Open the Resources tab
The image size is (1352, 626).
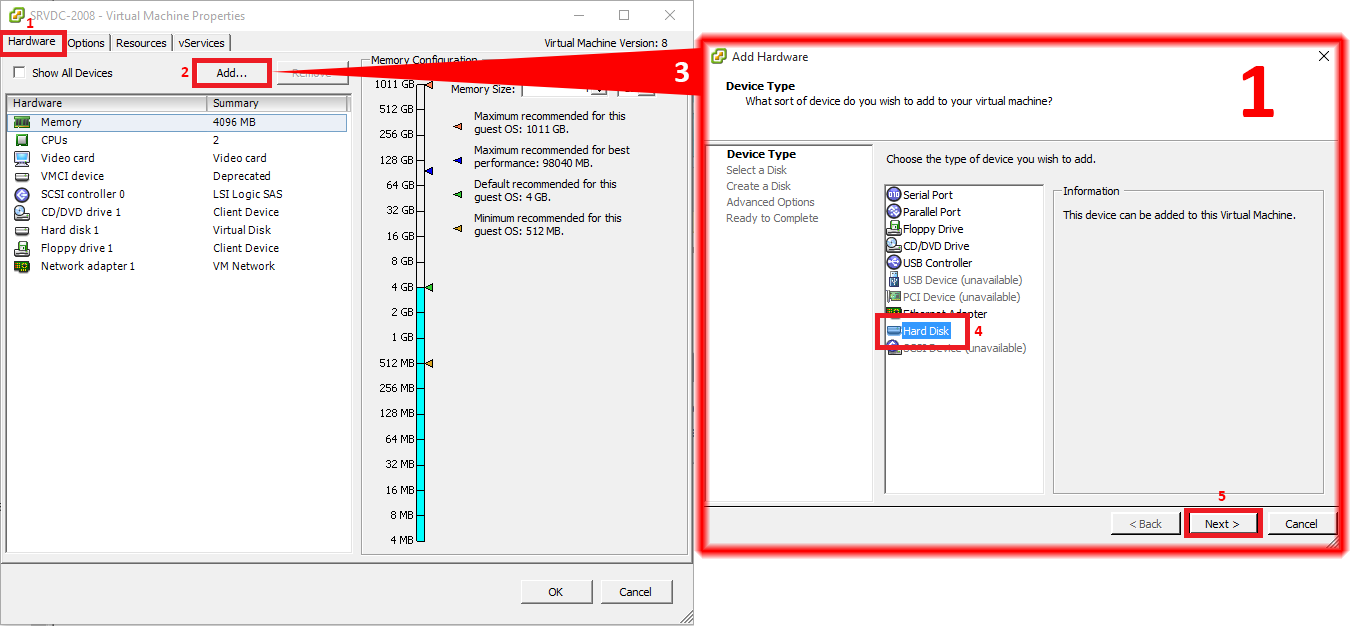(140, 42)
